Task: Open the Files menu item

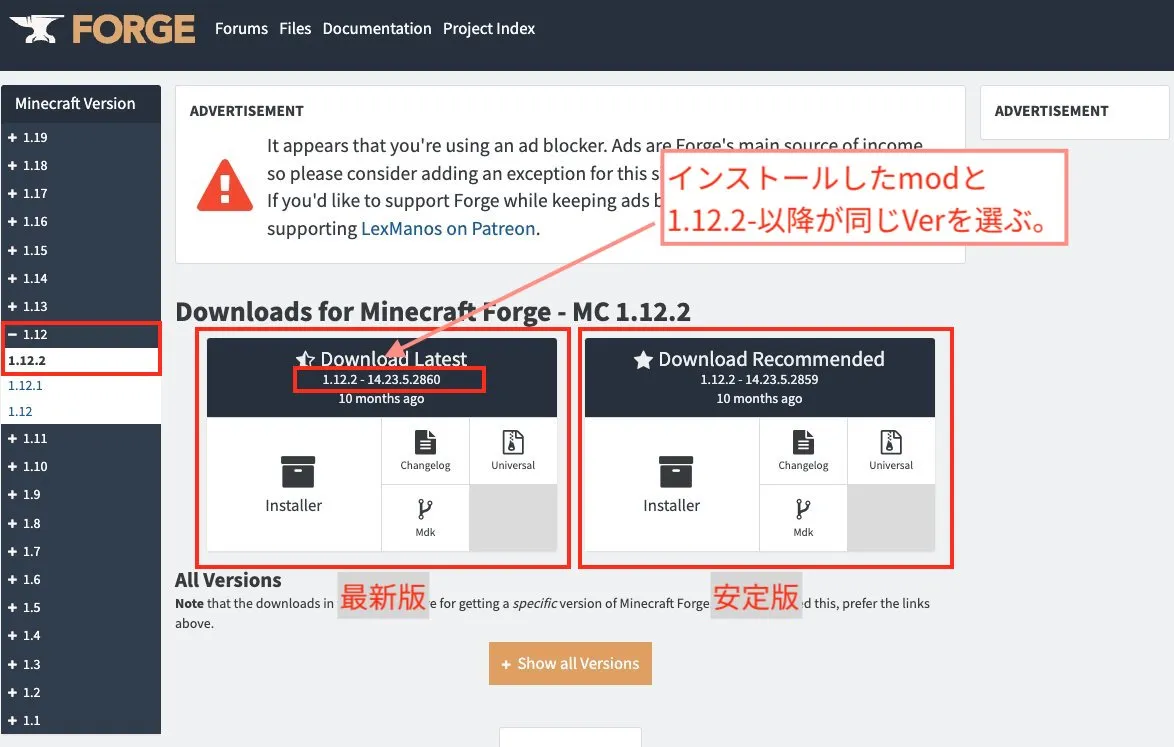Action: click(x=295, y=28)
